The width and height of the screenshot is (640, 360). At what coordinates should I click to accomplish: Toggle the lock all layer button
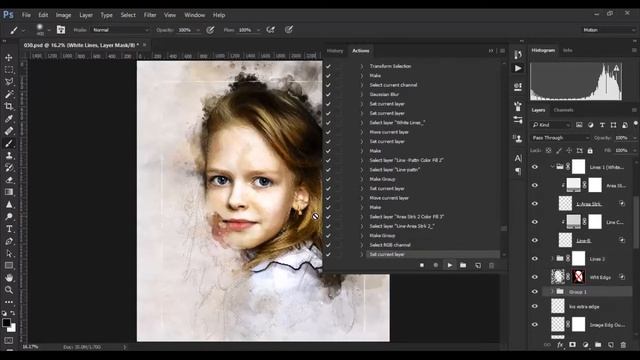click(590, 151)
